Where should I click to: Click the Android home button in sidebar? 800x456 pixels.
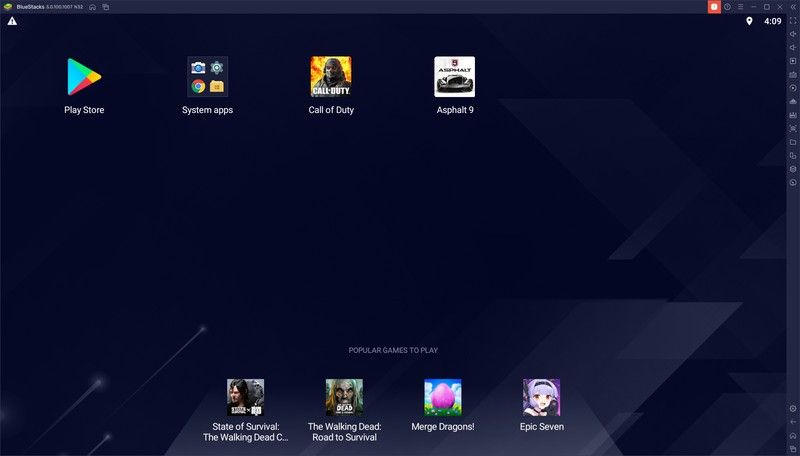(793, 435)
